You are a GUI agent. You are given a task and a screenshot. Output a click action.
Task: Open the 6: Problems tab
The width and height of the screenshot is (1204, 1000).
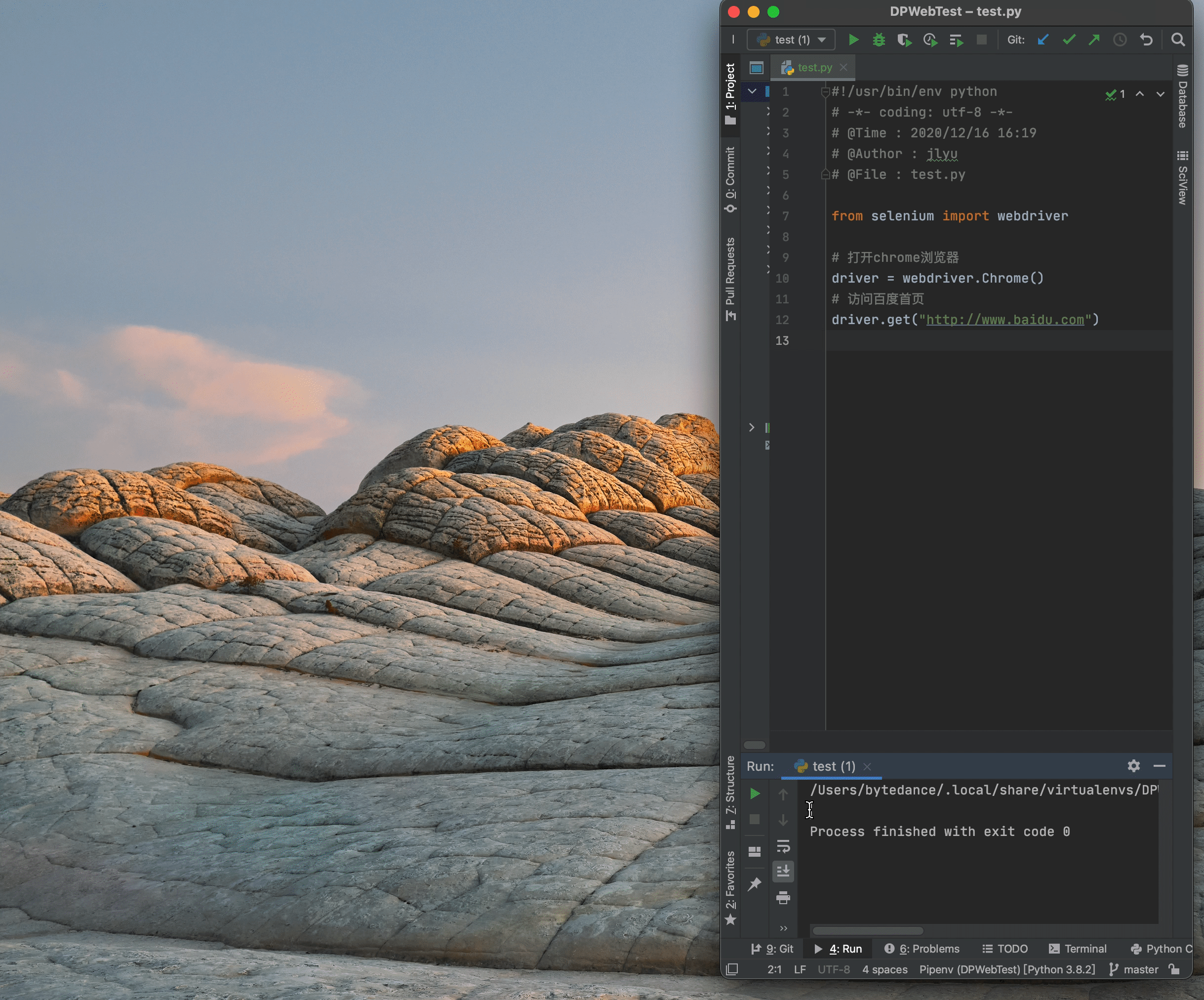(x=922, y=949)
